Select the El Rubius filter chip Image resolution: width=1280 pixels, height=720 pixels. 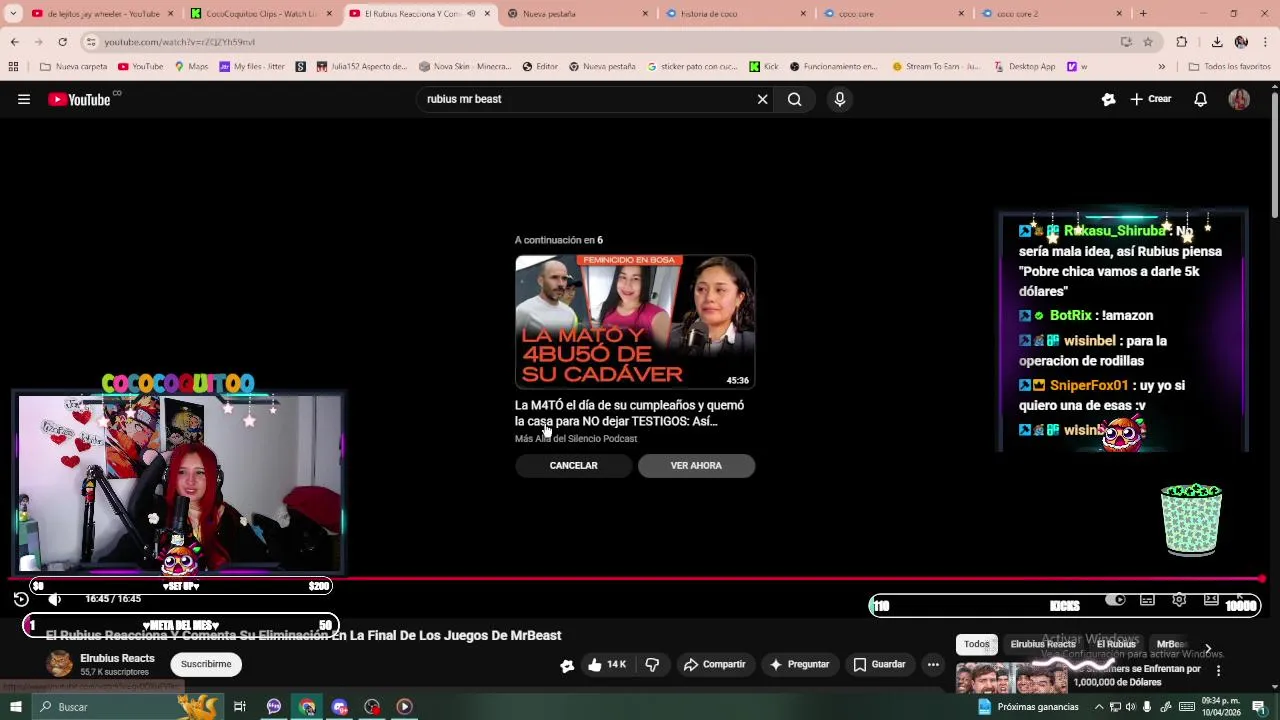(1116, 644)
